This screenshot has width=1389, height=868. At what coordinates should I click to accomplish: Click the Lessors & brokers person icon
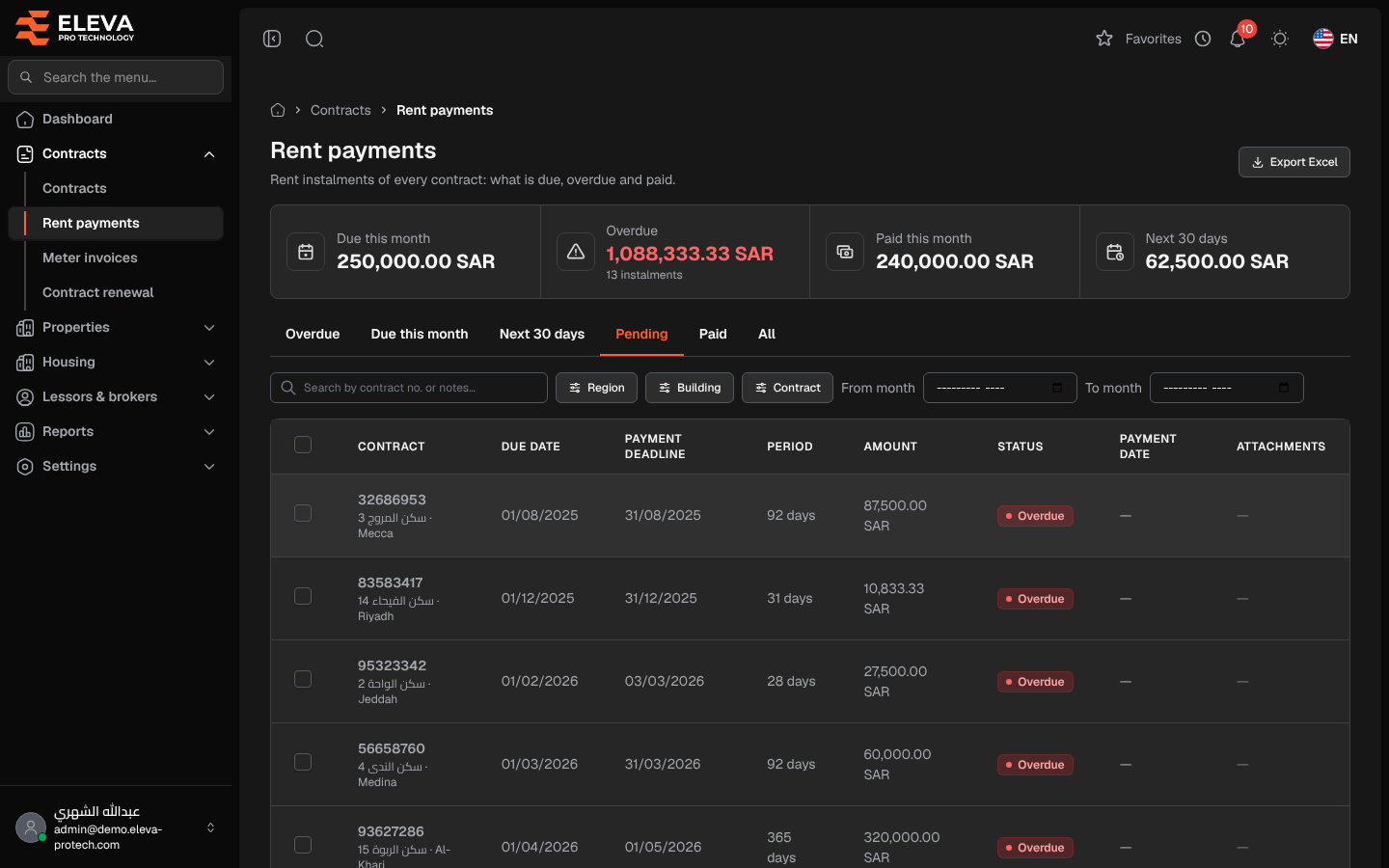pos(25,397)
